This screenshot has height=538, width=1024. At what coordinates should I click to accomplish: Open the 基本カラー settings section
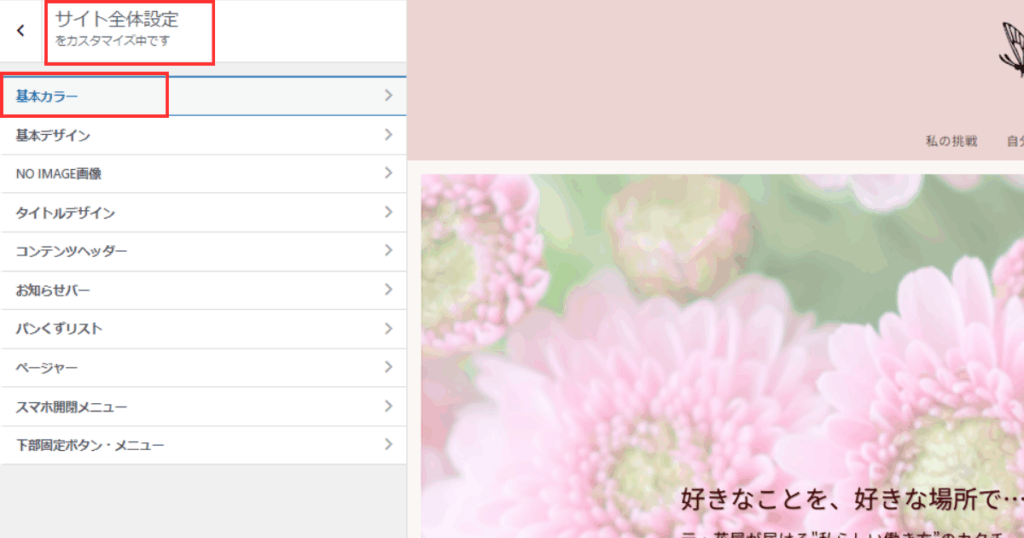tap(48, 96)
